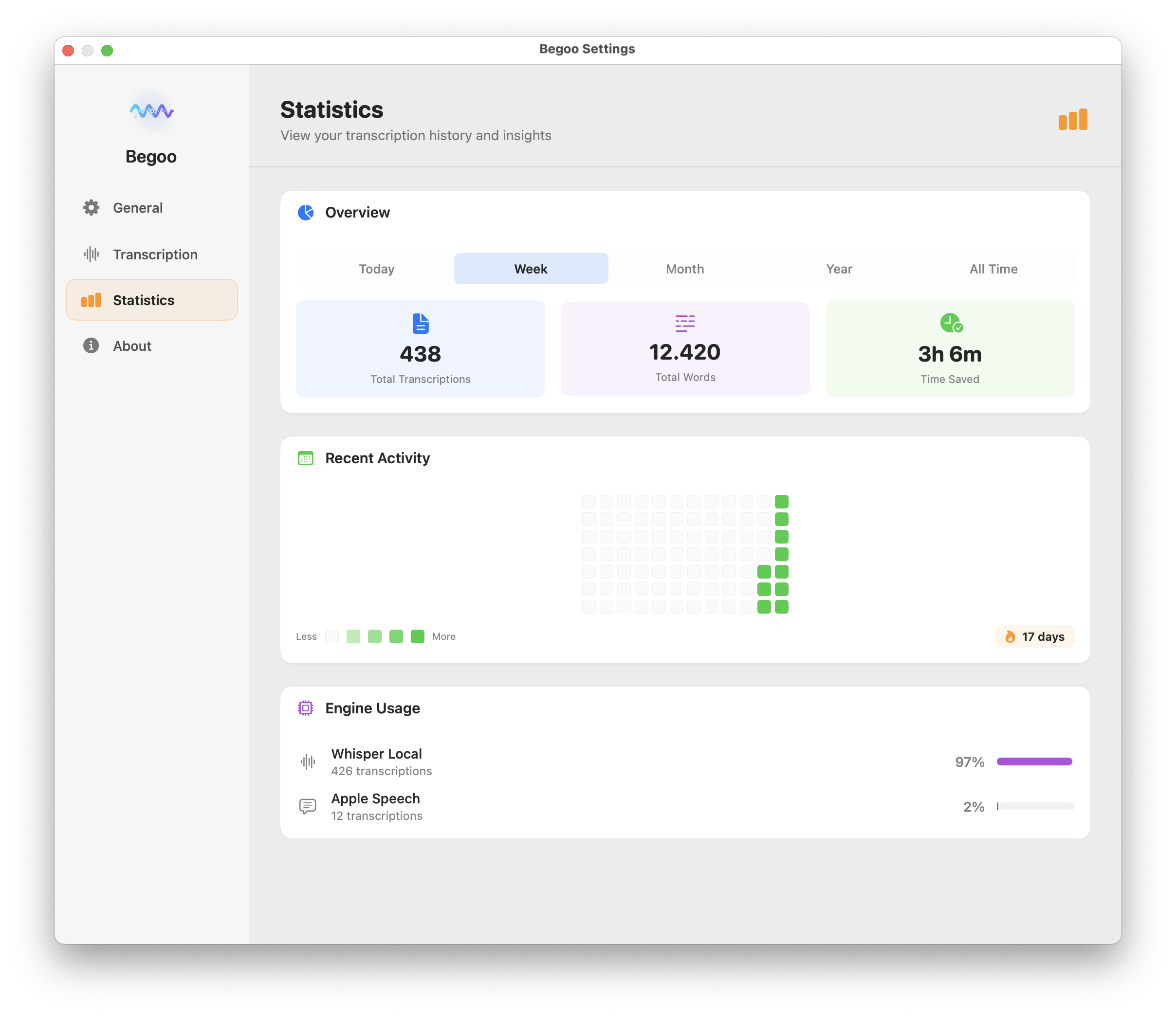Click the 17 days streak badge

pos(1034,636)
